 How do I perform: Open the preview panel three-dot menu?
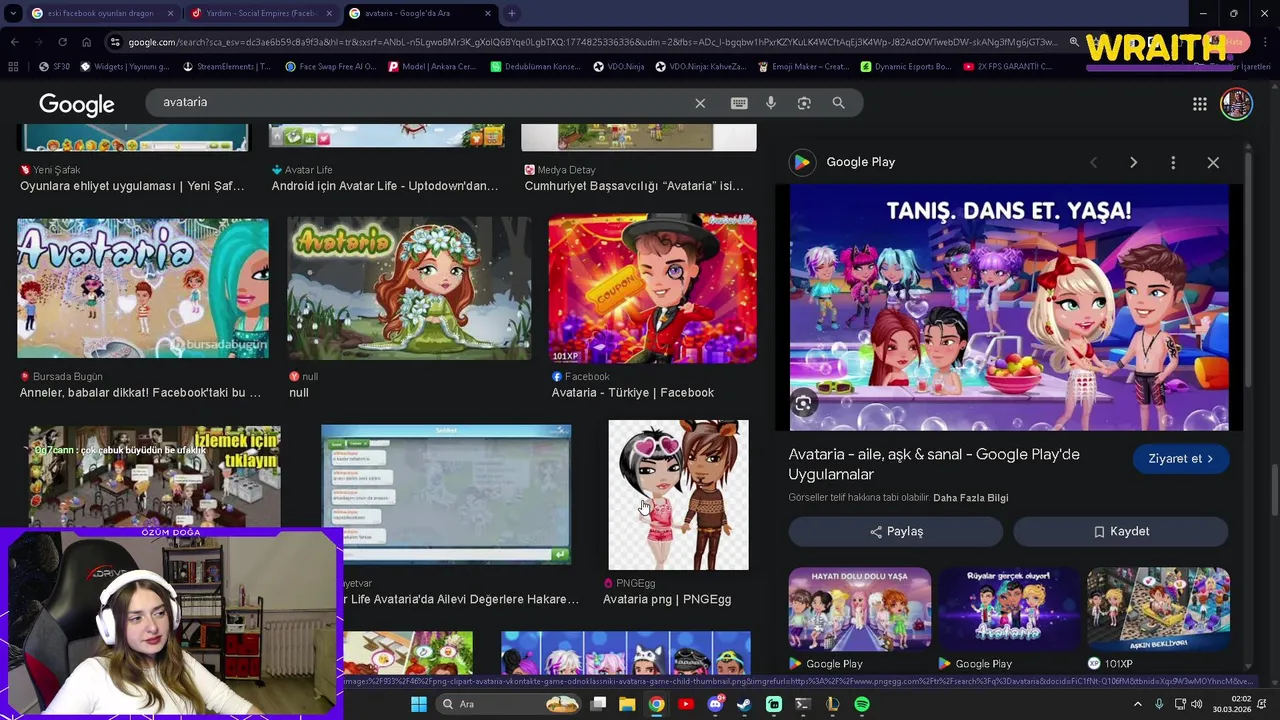coord(1173,162)
